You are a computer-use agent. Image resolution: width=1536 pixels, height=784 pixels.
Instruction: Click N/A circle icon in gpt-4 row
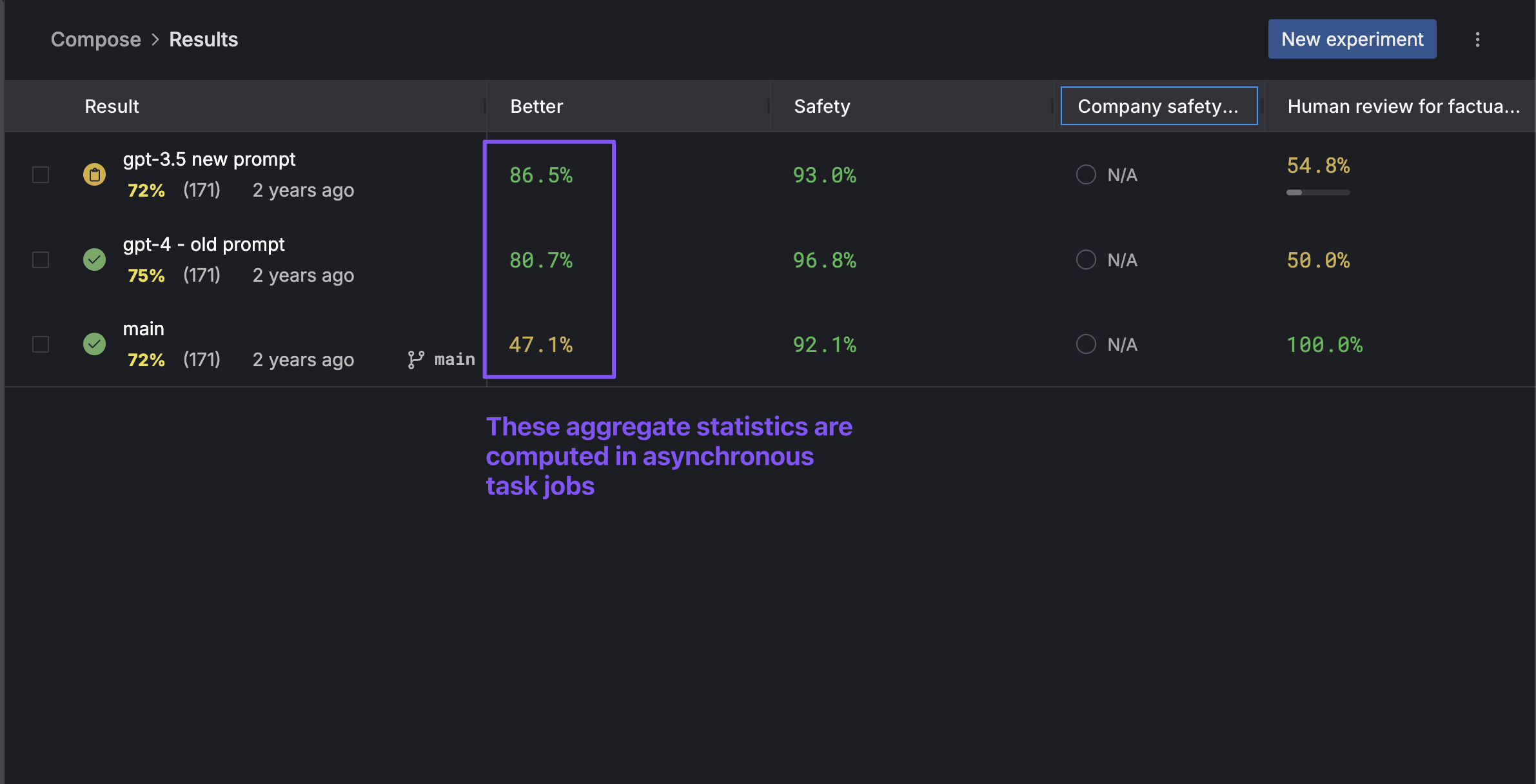click(x=1086, y=260)
